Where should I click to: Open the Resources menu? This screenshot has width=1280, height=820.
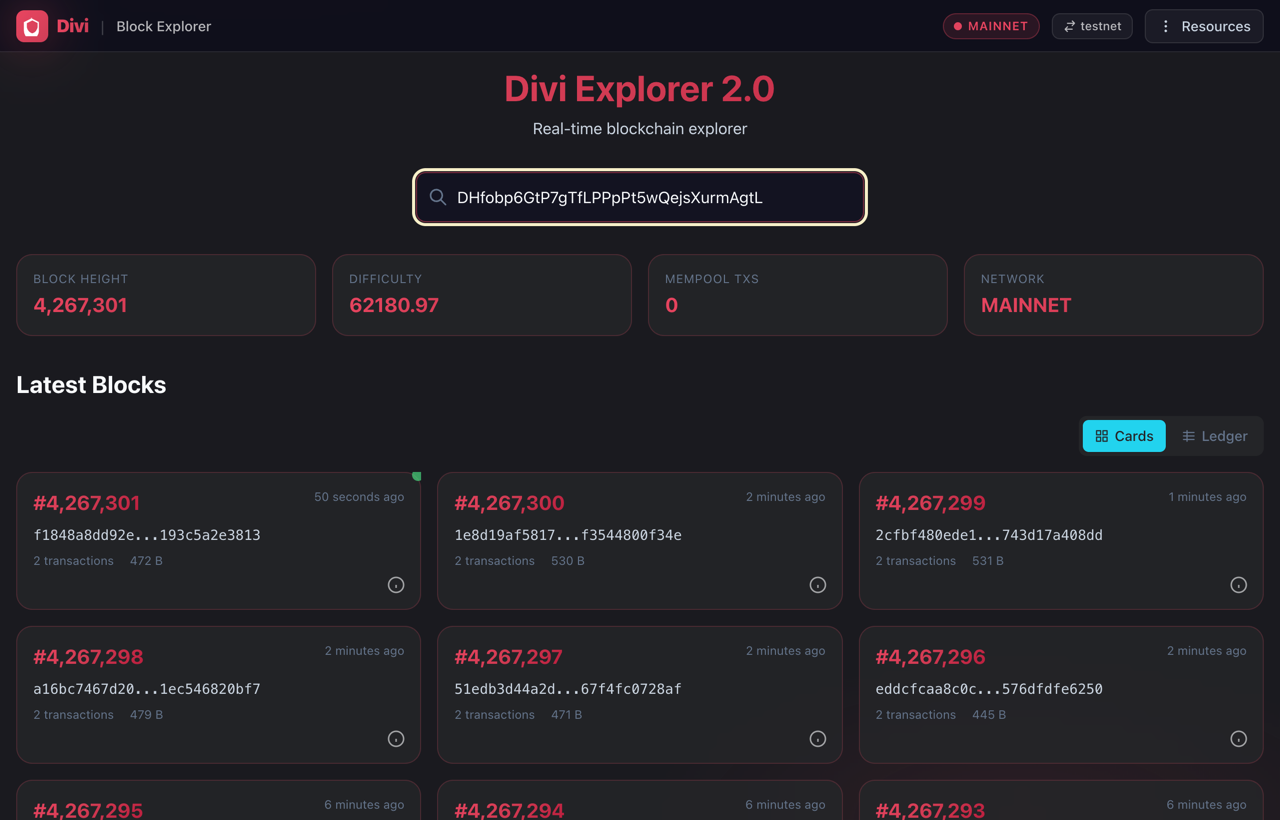click(x=1204, y=26)
